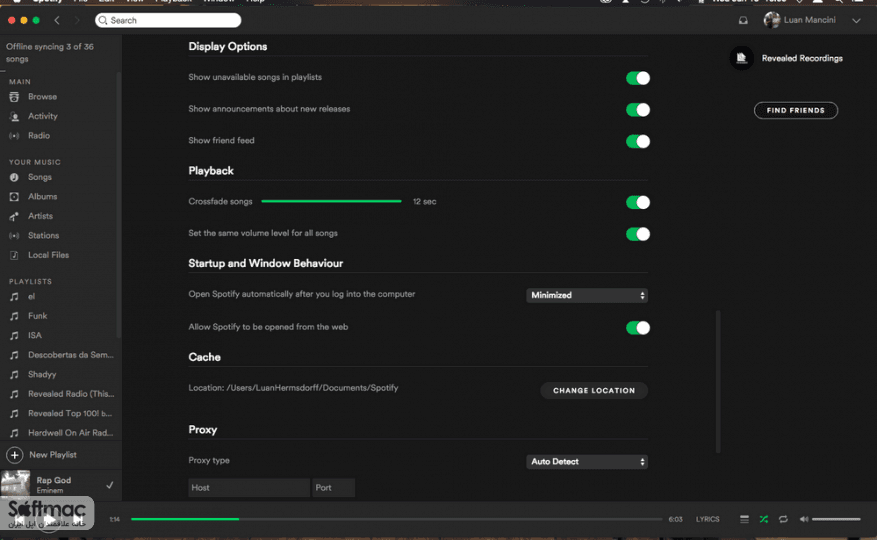Toggle Allow Spotify opened from the web
This screenshot has height=540, width=877.
[x=638, y=328]
